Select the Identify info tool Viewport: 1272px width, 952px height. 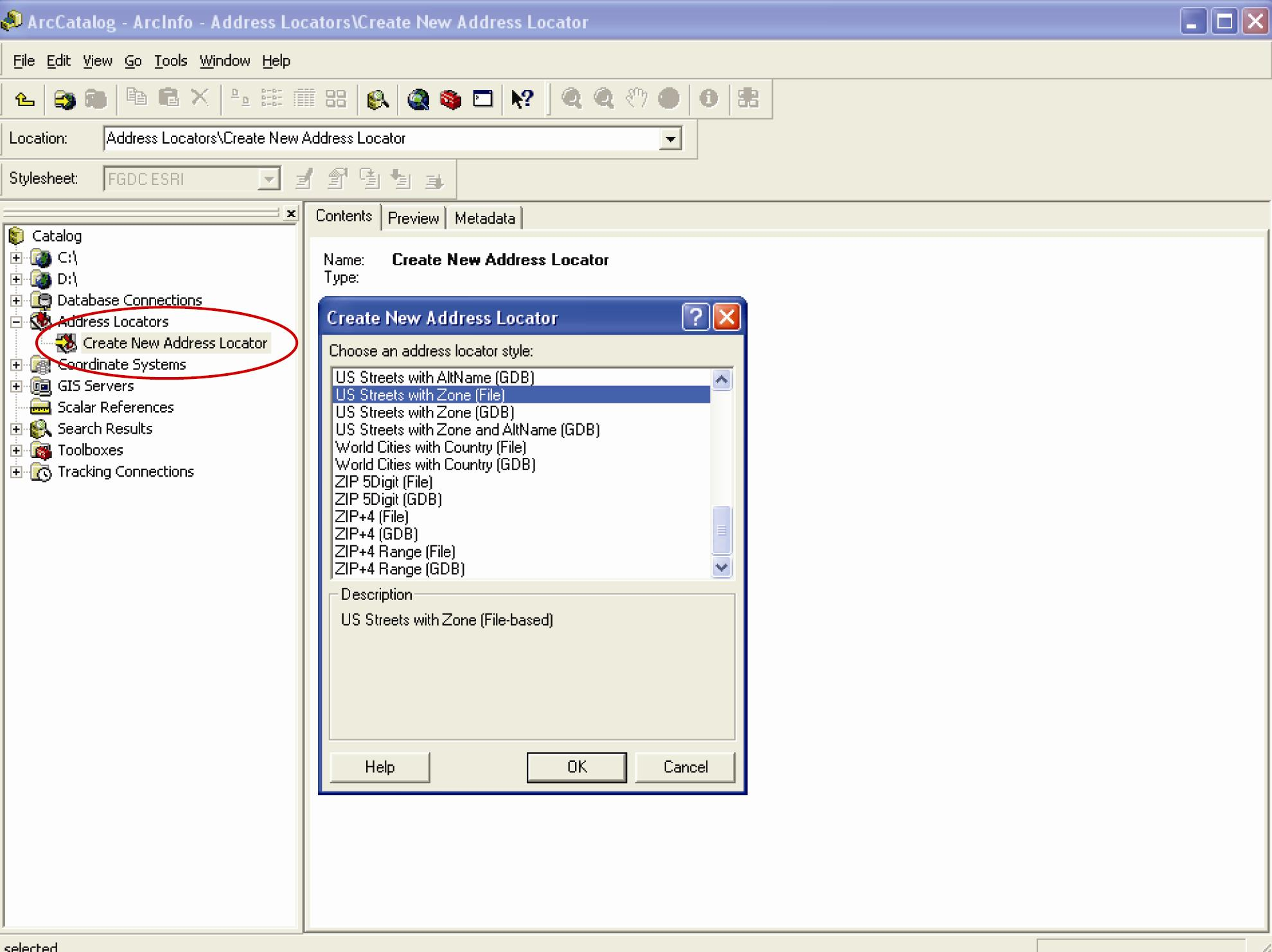(x=709, y=98)
